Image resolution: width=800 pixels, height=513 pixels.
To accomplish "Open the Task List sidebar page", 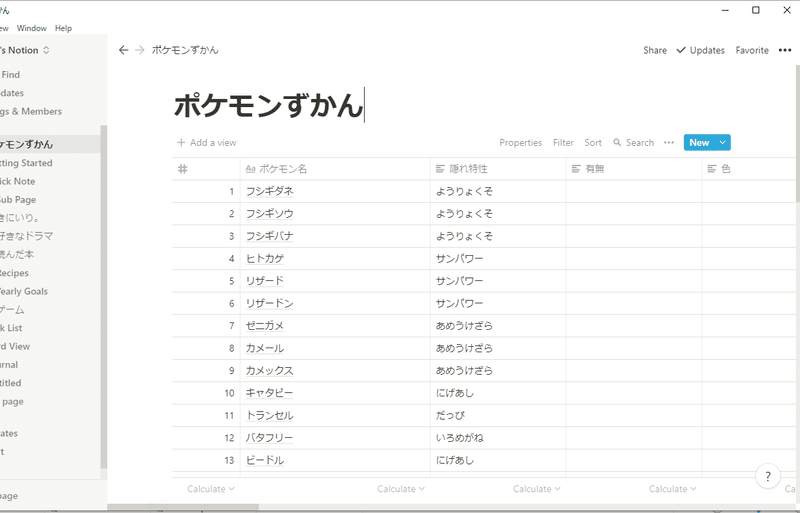I will click(x=50, y=328).
